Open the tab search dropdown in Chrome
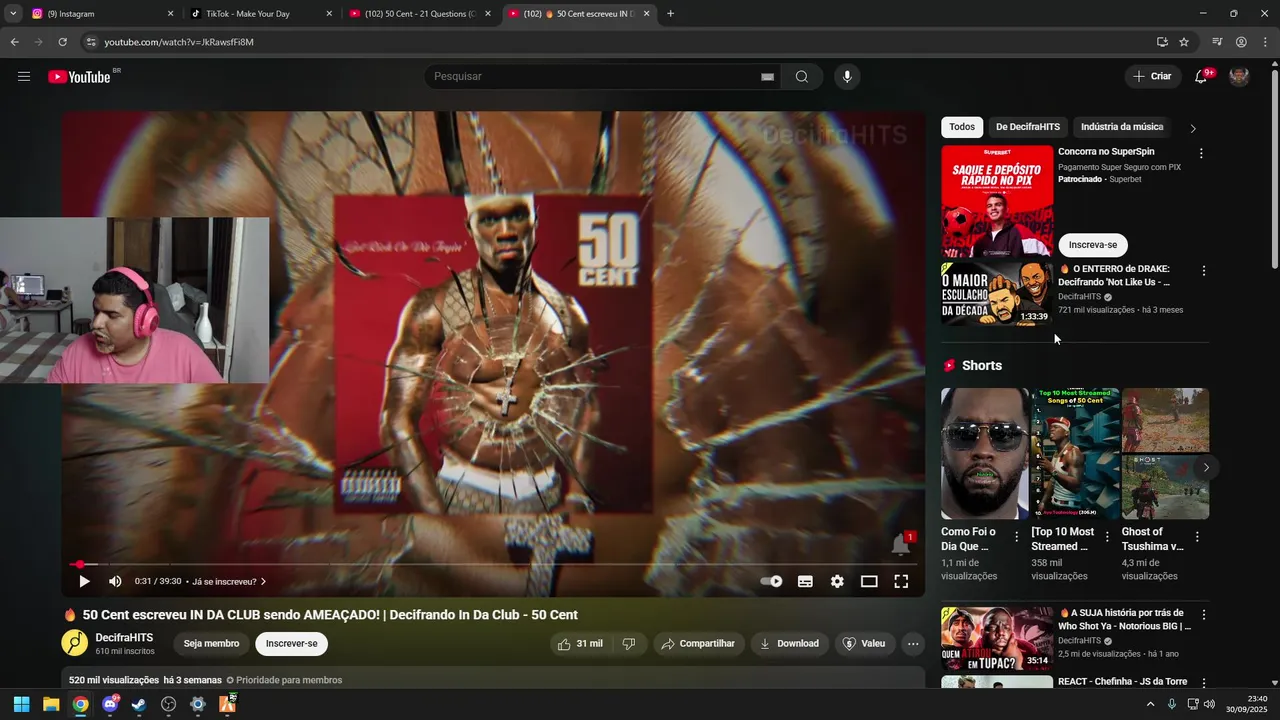The width and height of the screenshot is (1280, 720). pos(13,14)
